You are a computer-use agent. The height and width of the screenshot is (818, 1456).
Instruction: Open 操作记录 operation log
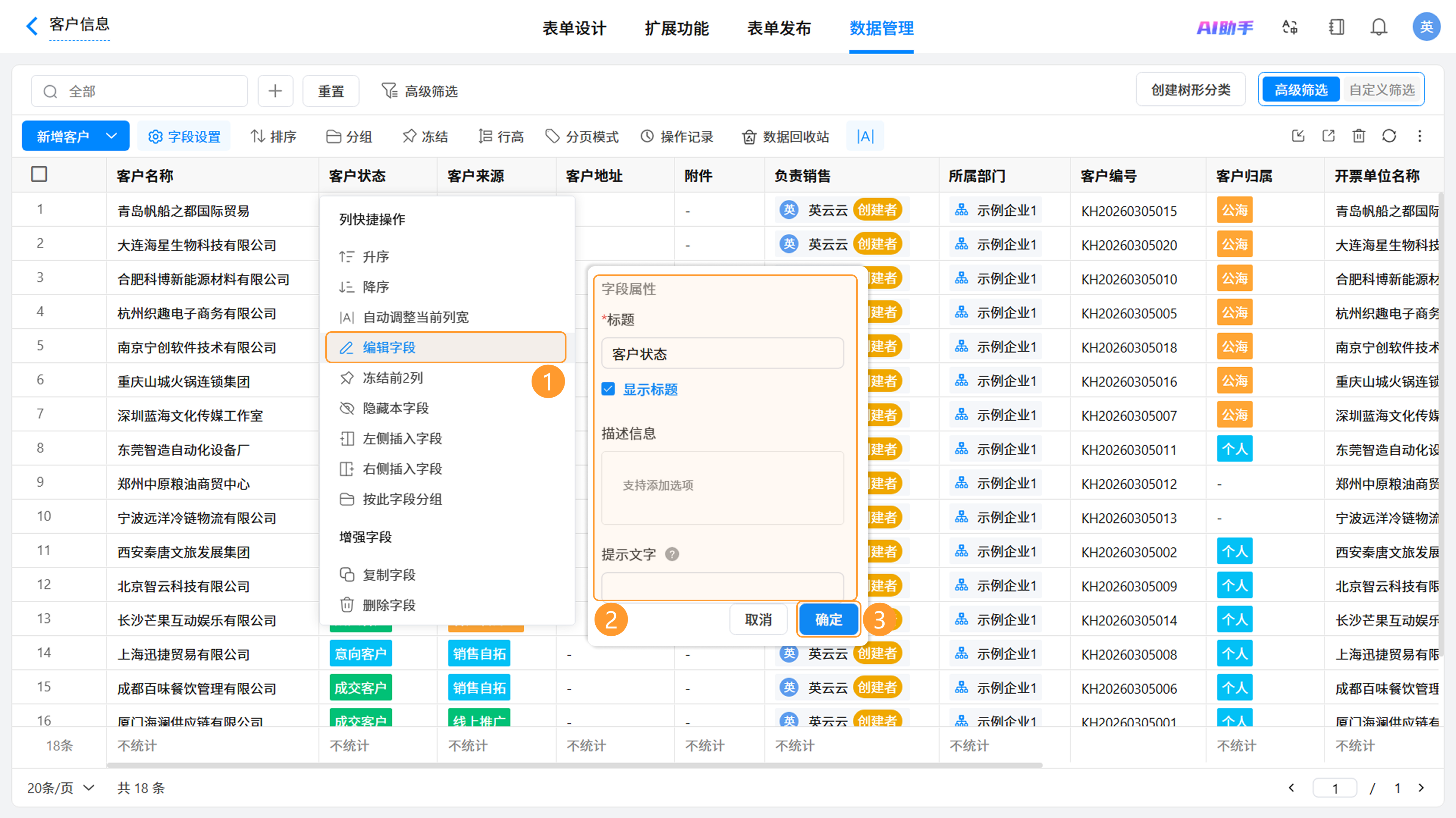pos(676,136)
